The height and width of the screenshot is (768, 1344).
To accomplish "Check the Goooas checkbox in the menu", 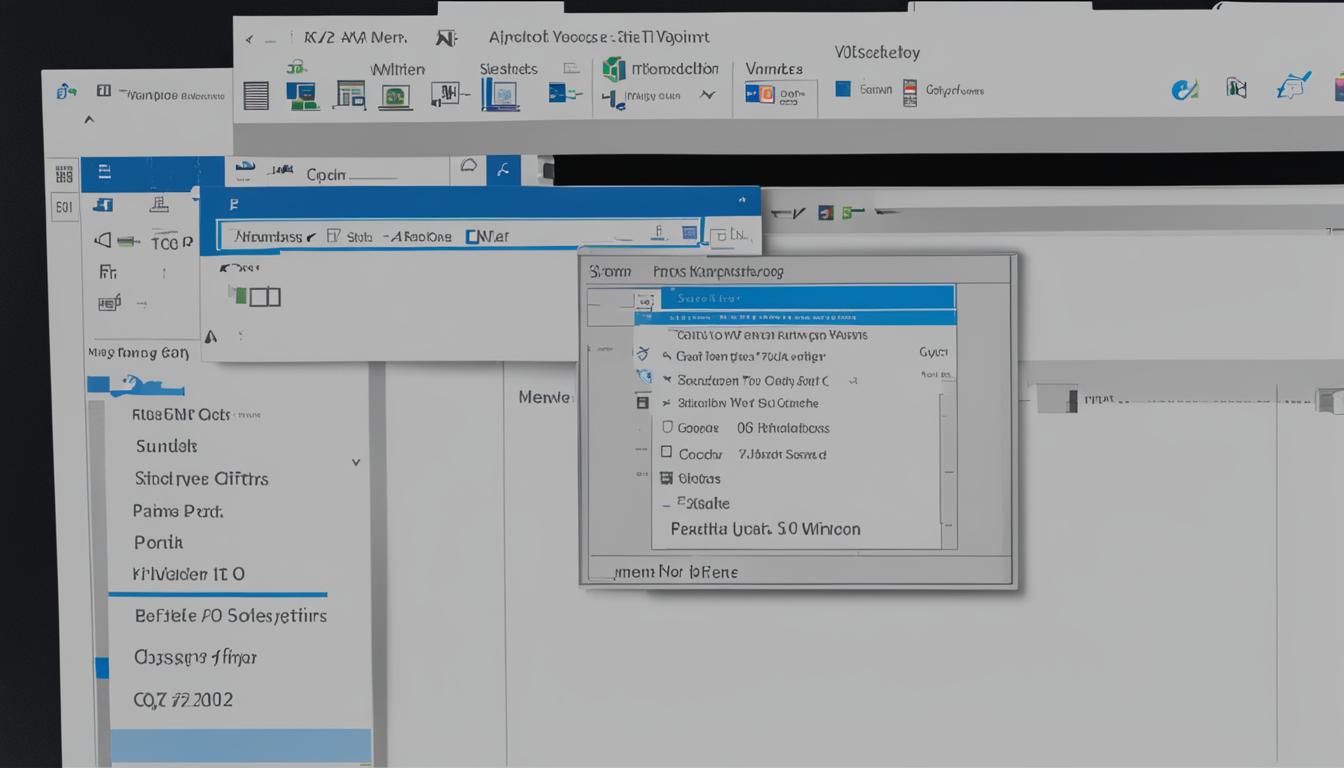I will click(x=668, y=427).
